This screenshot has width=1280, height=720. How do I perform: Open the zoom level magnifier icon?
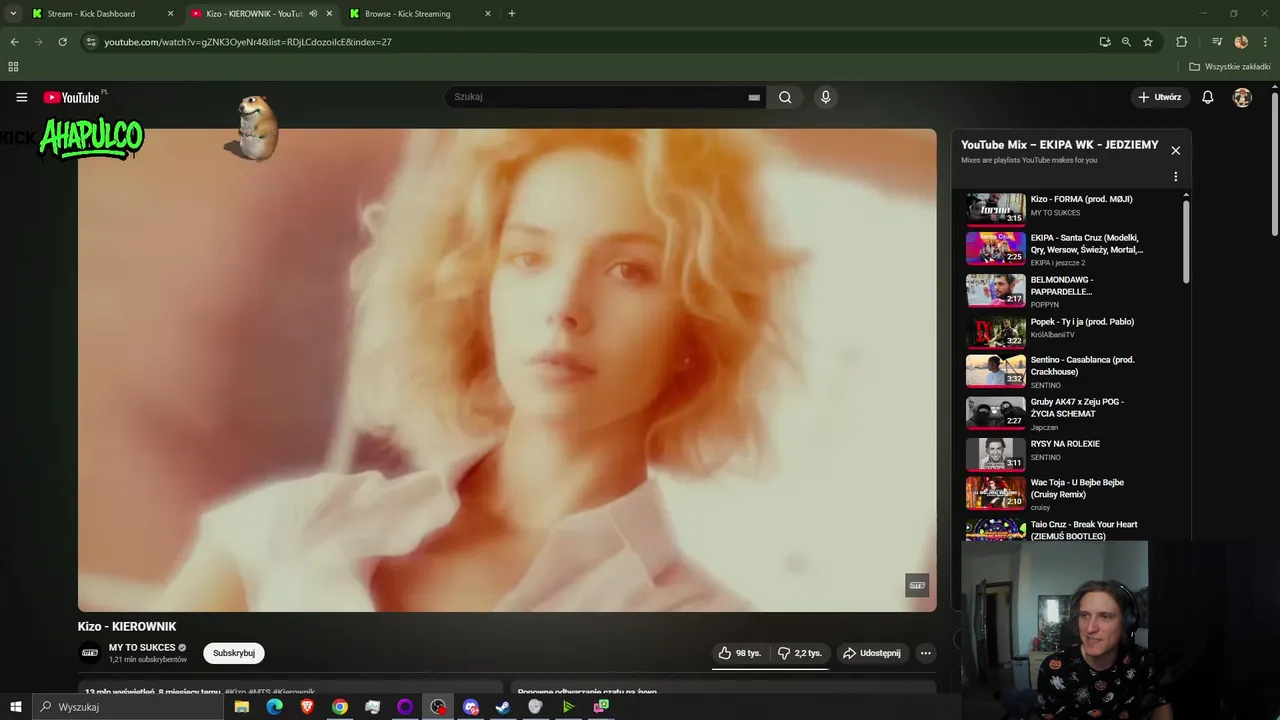pos(1126,42)
